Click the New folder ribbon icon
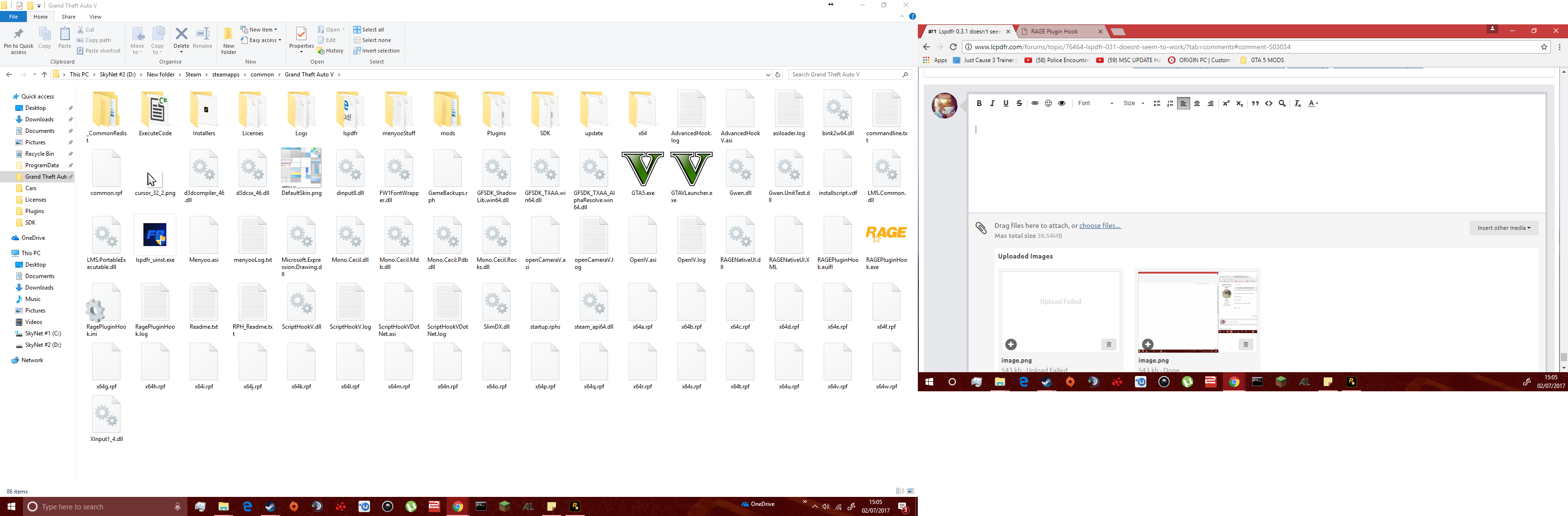This screenshot has width=1568, height=516. (x=228, y=40)
